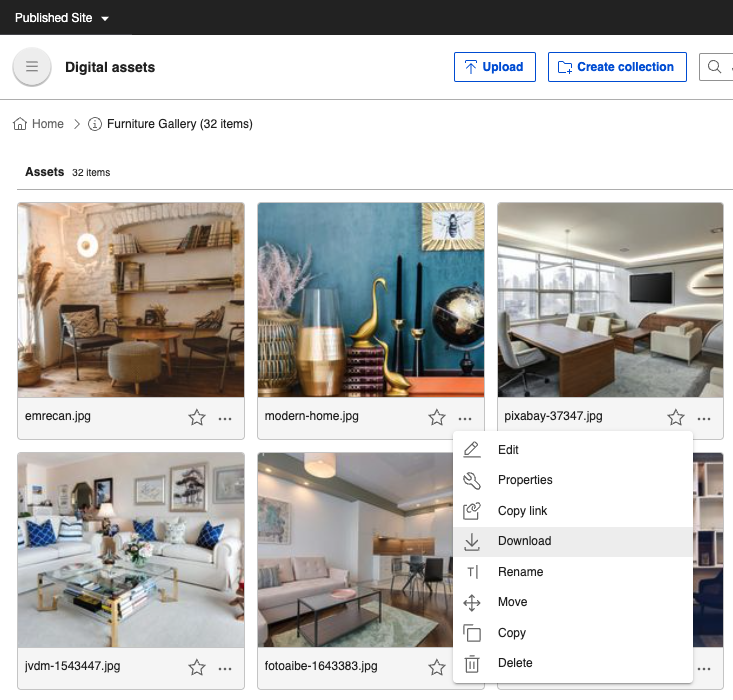Click the Create collection button

pos(617,67)
